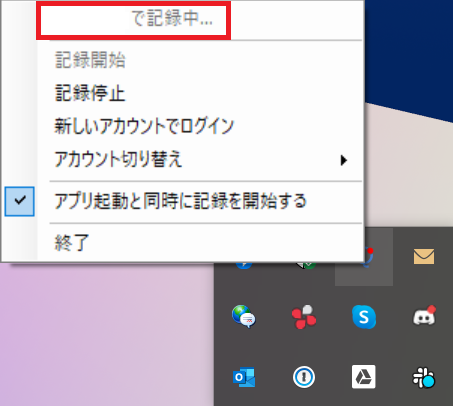Open Google Drive tray icon
Image resolution: width=453 pixels, height=406 pixels.
coord(364,377)
